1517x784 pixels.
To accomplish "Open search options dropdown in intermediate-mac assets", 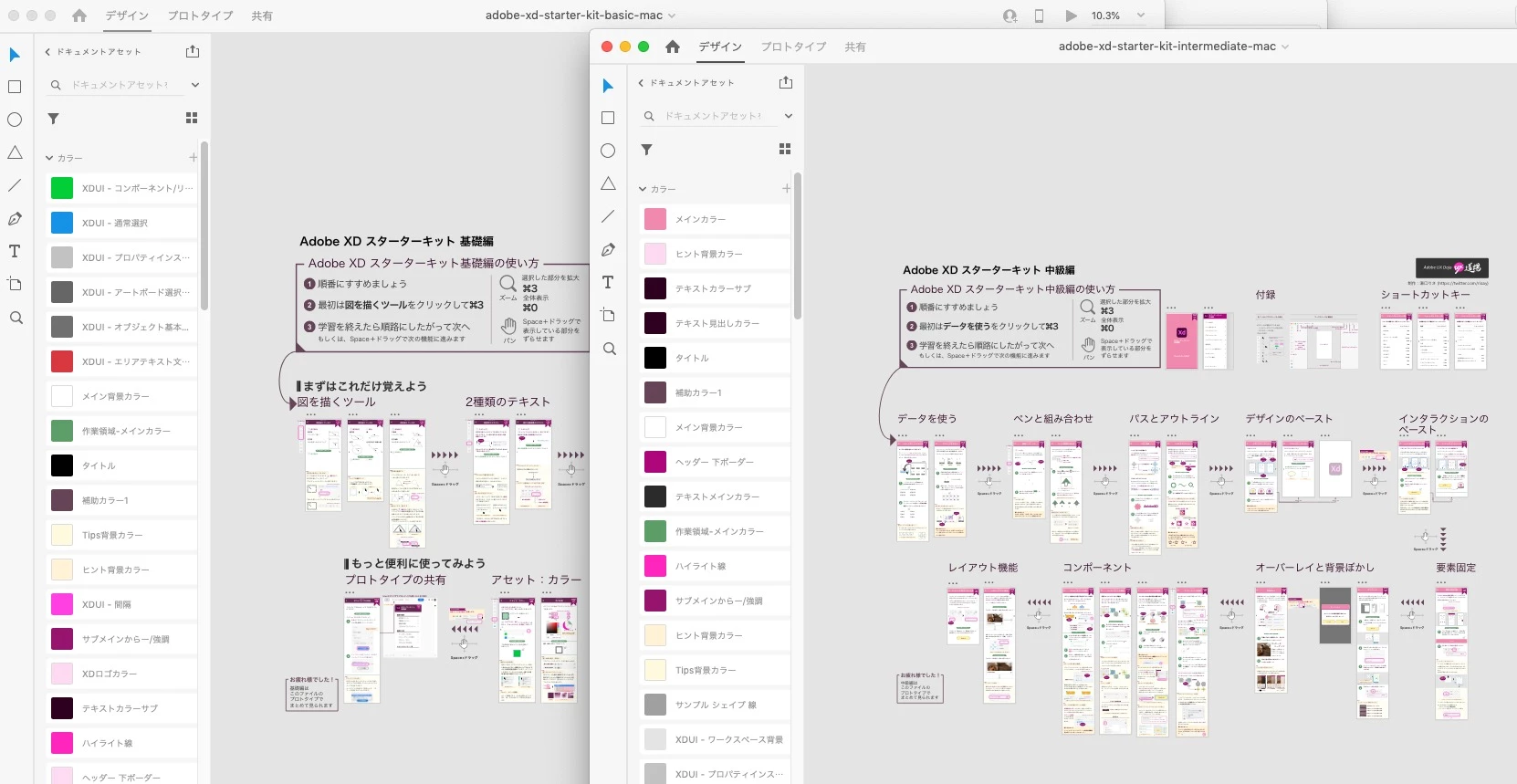I will pyautogui.click(x=789, y=116).
